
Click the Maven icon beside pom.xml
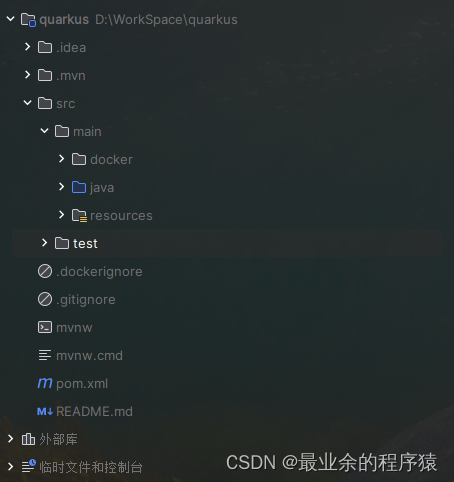coord(45,383)
